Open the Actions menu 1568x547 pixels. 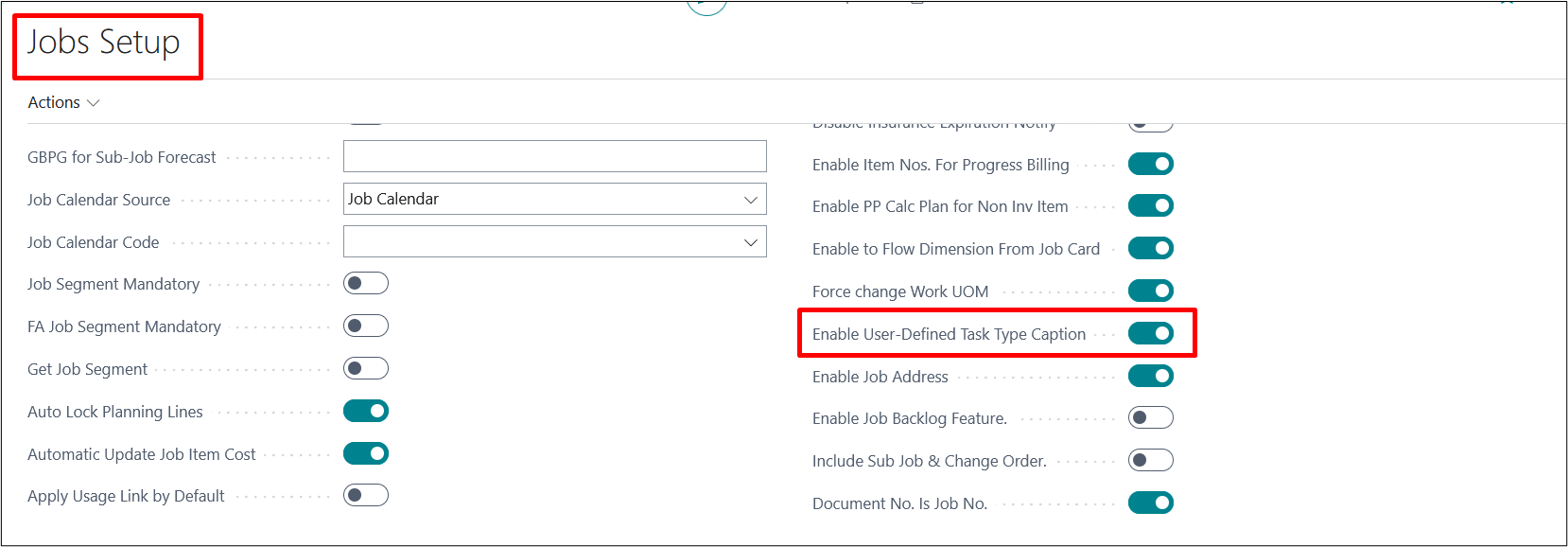click(63, 102)
